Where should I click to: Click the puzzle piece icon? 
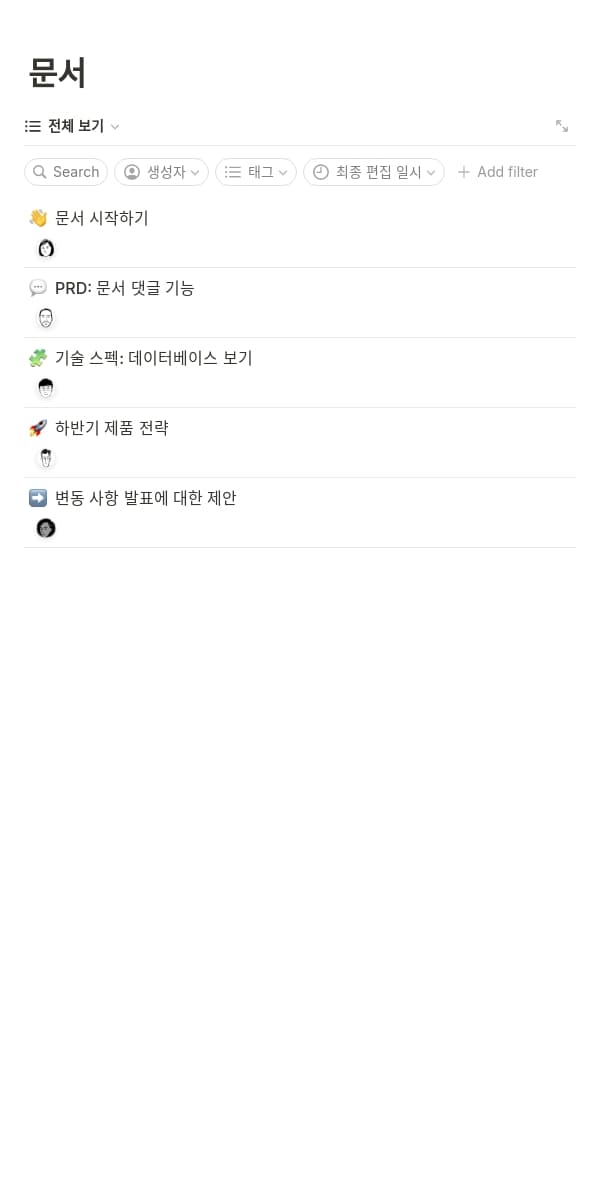[x=38, y=358]
